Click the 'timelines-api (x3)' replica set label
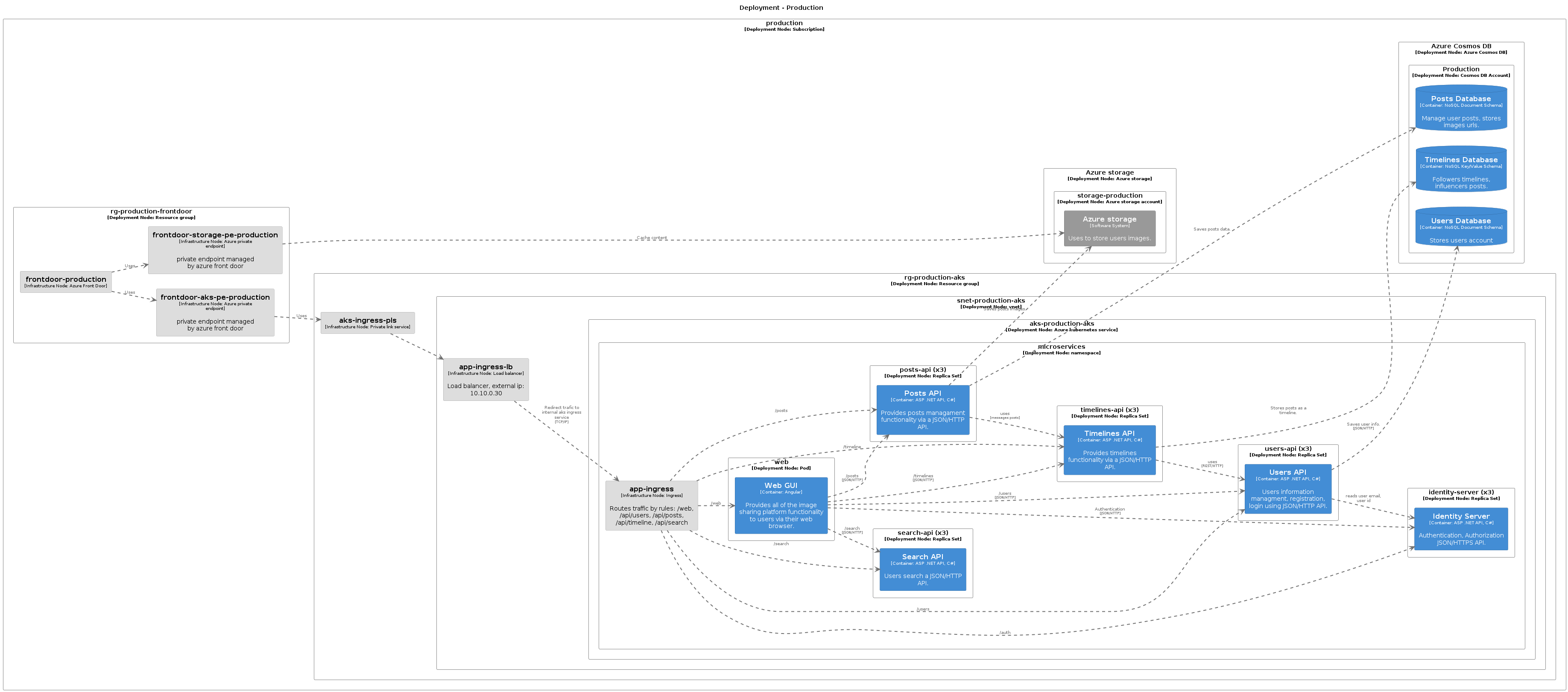 [1110, 409]
